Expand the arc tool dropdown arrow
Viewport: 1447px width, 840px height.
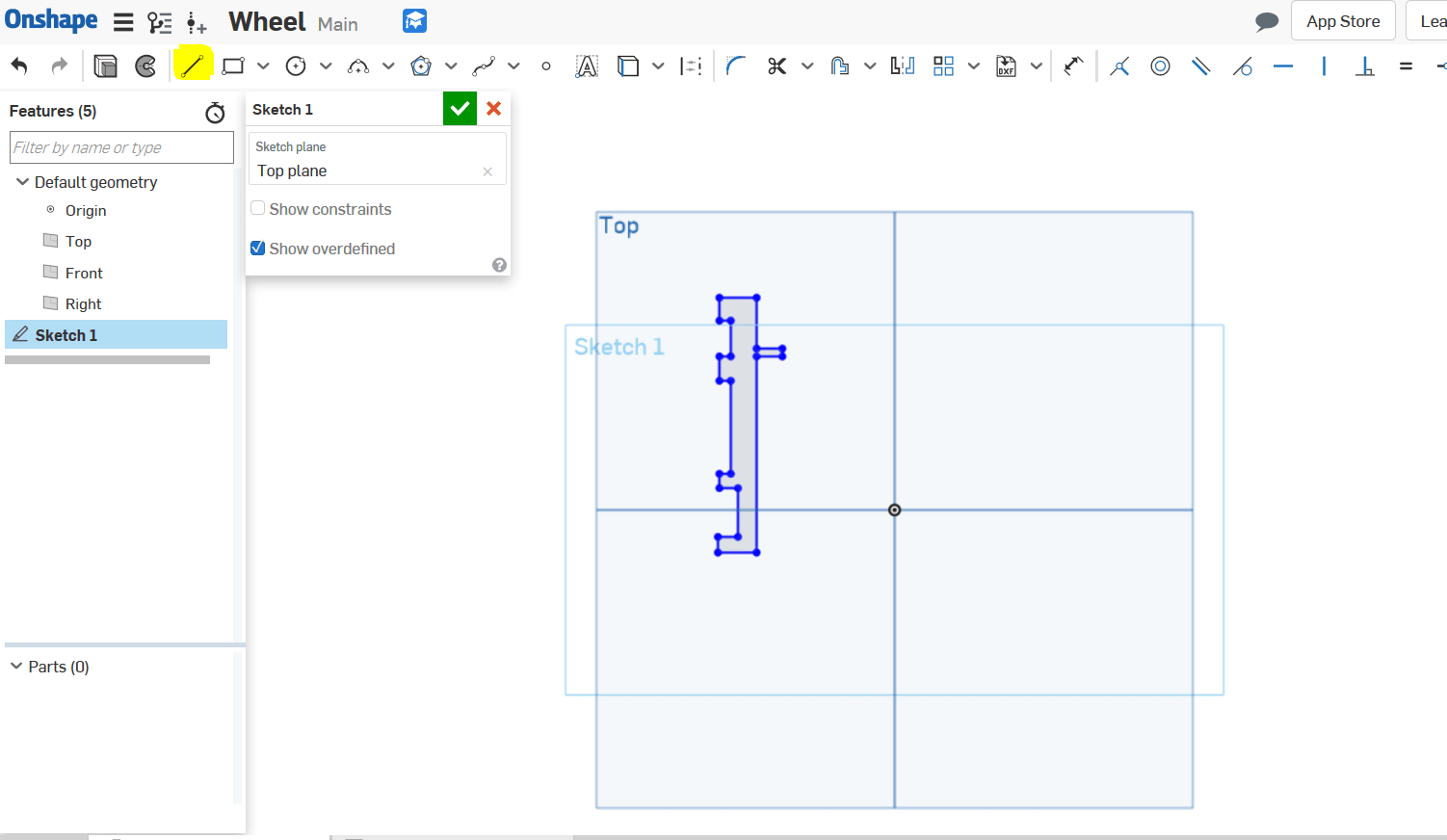pyautogui.click(x=388, y=66)
